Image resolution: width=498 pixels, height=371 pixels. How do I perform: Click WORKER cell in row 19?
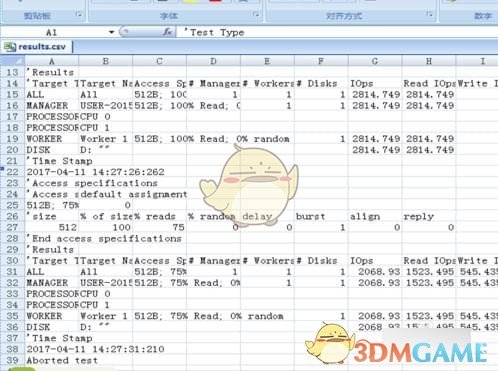[x=52, y=139]
